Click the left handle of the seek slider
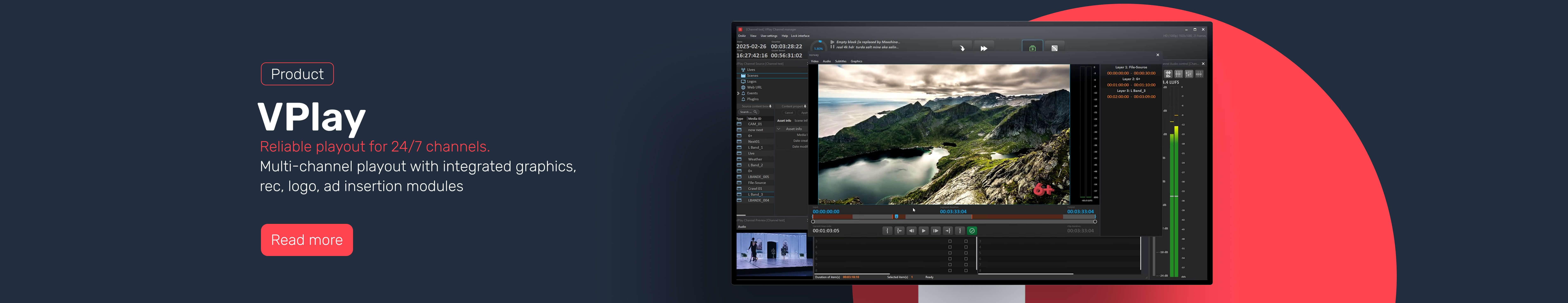This screenshot has height=303, width=1568. pos(813,221)
